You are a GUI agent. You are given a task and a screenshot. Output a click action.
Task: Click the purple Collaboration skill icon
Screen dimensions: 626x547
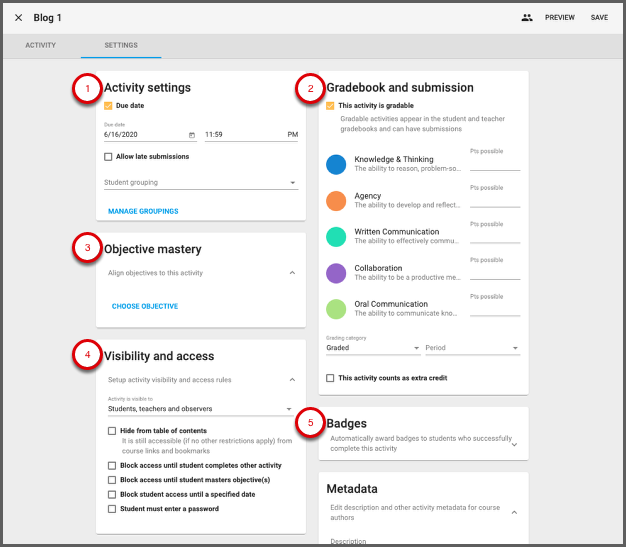coord(337,273)
